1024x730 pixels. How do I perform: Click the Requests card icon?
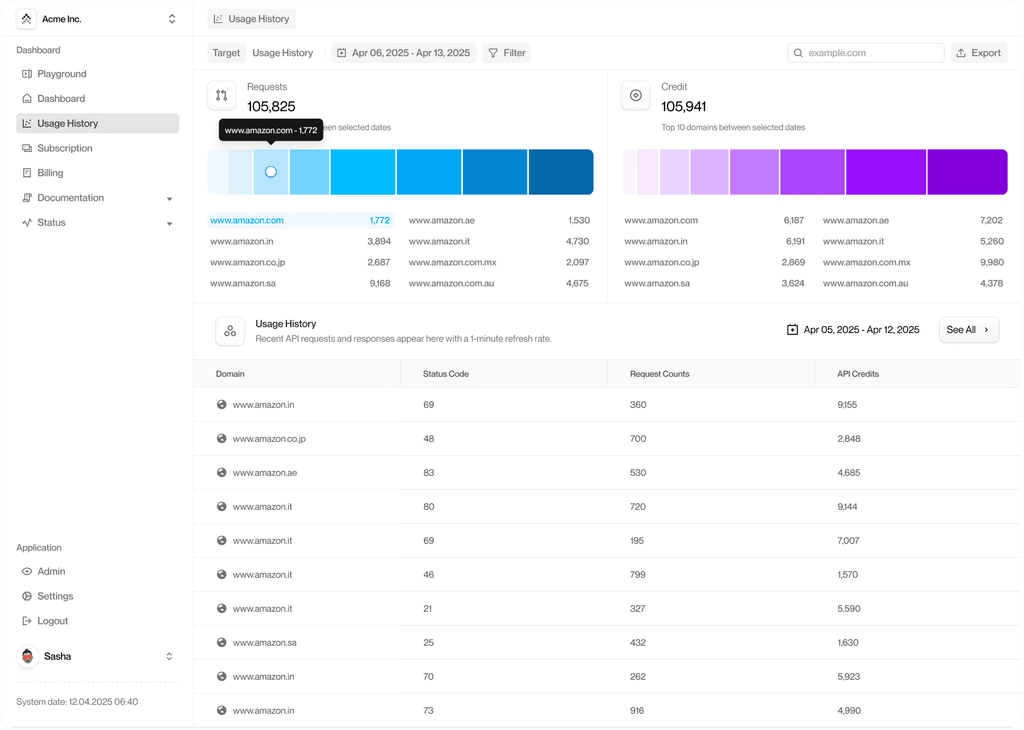[x=222, y=95]
